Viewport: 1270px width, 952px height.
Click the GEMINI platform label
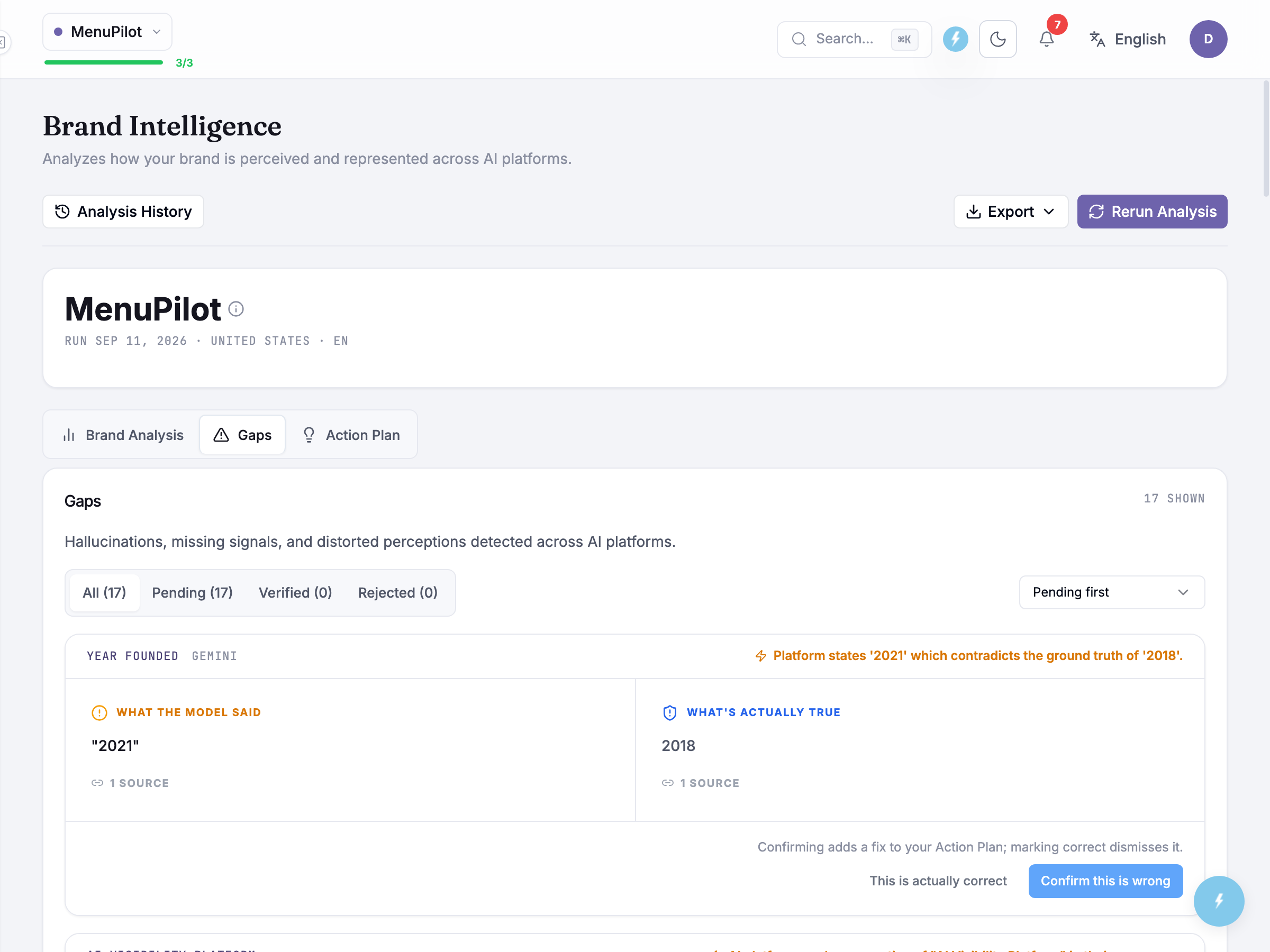(214, 656)
